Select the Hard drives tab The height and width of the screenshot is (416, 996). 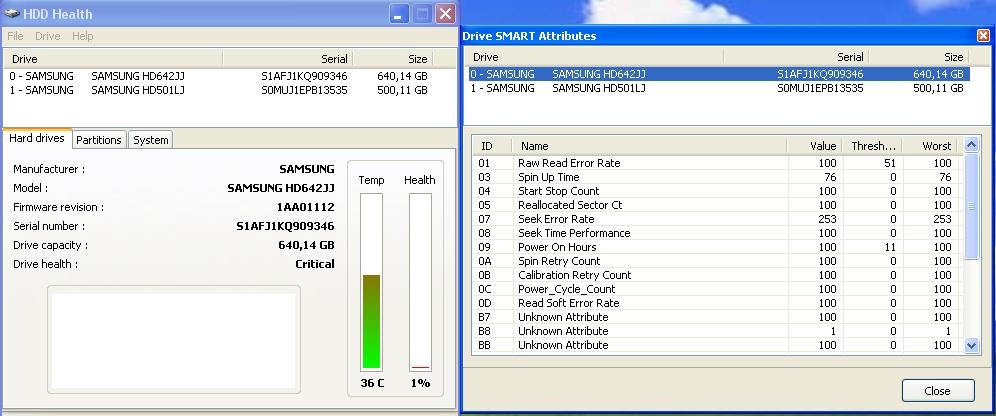click(37, 138)
